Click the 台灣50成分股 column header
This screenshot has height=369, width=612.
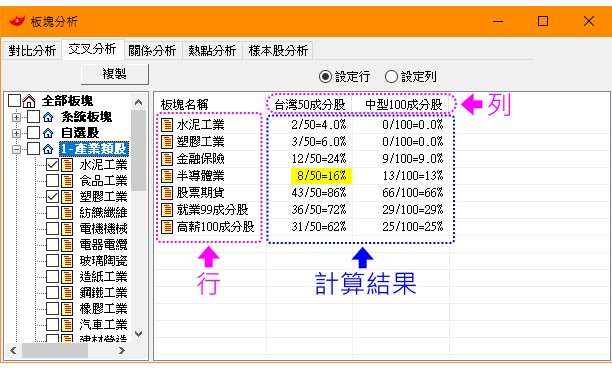(310, 105)
